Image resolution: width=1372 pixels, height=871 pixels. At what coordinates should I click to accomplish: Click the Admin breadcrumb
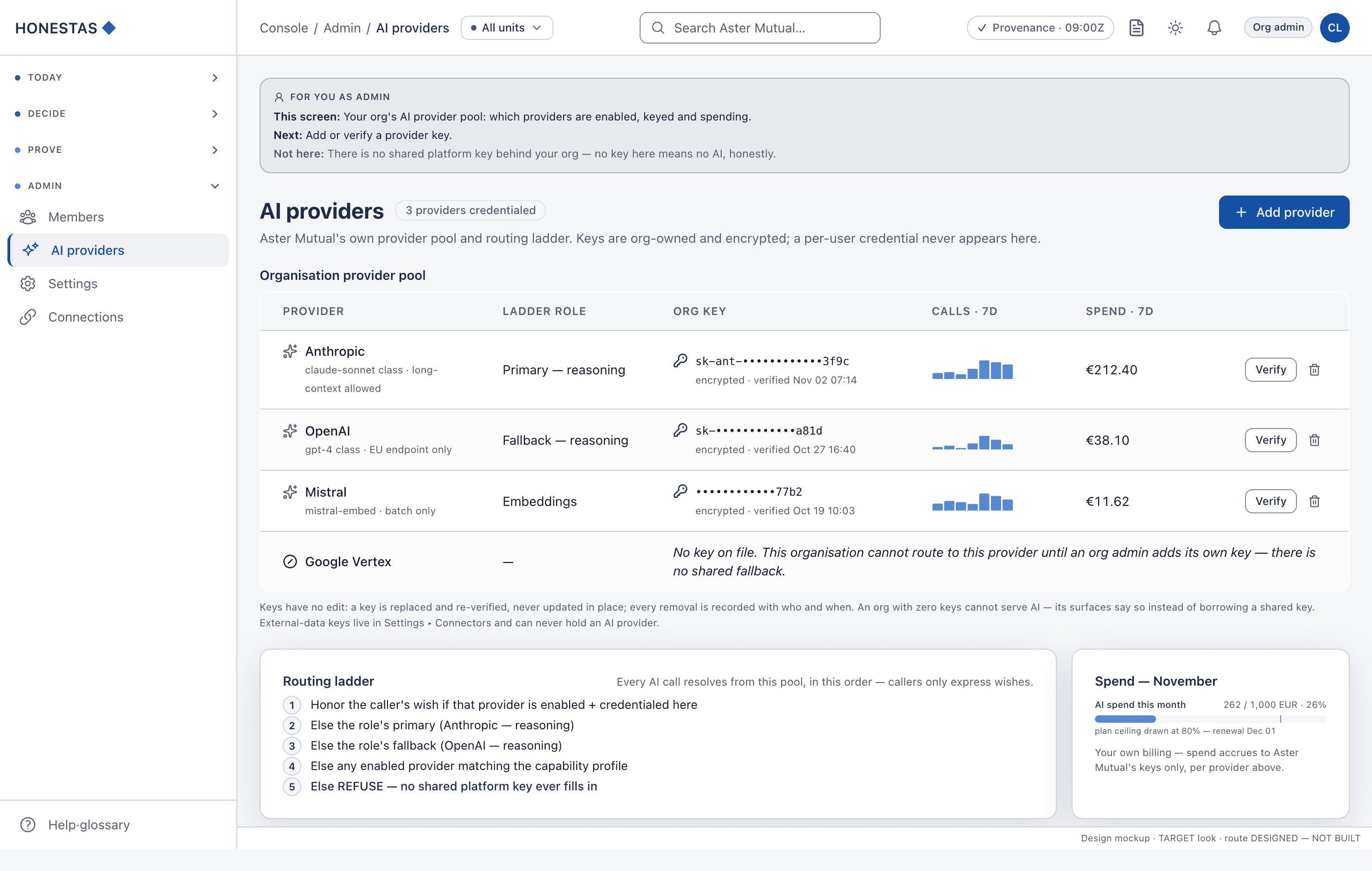pos(342,28)
